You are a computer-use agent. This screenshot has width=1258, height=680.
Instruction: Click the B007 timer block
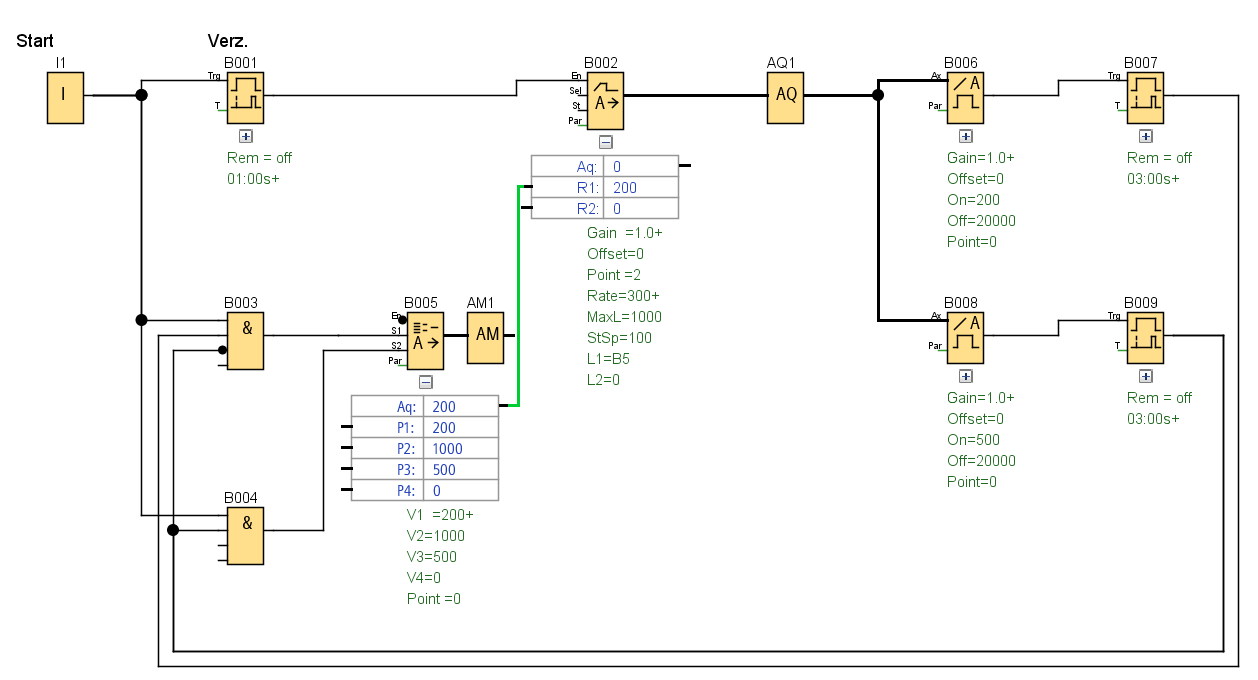point(1146,97)
